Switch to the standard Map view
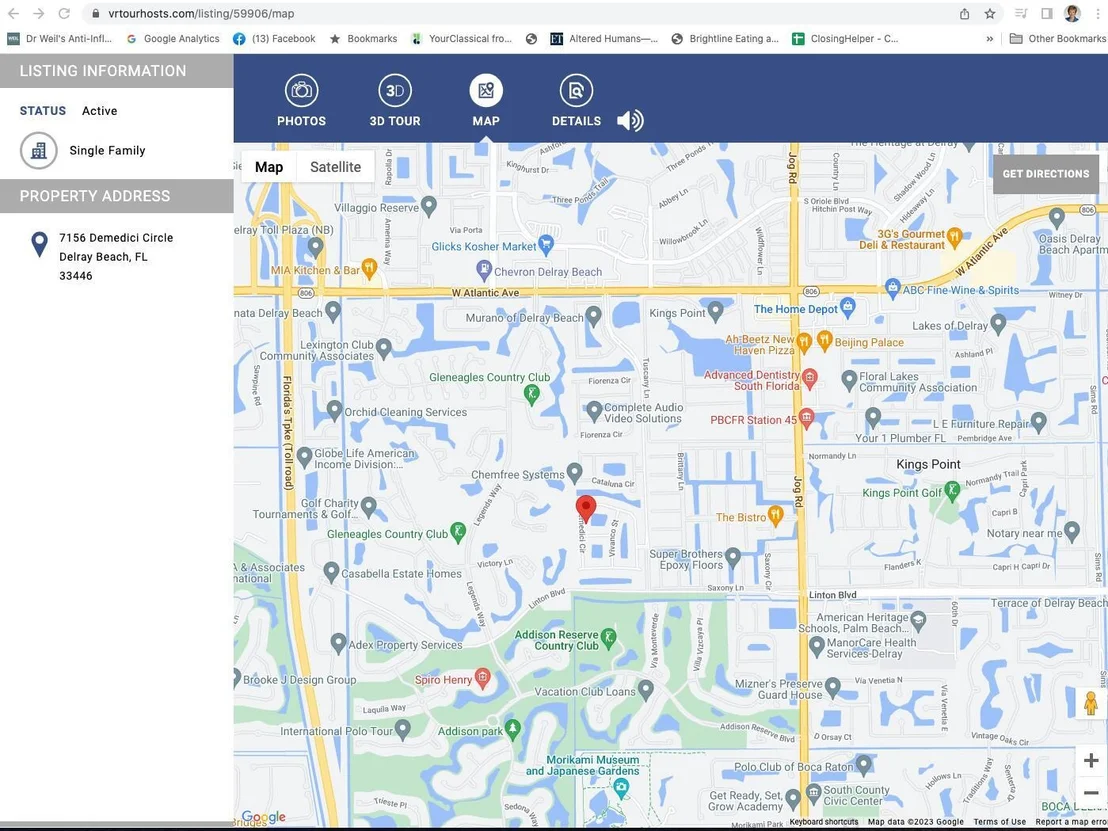 tap(269, 167)
